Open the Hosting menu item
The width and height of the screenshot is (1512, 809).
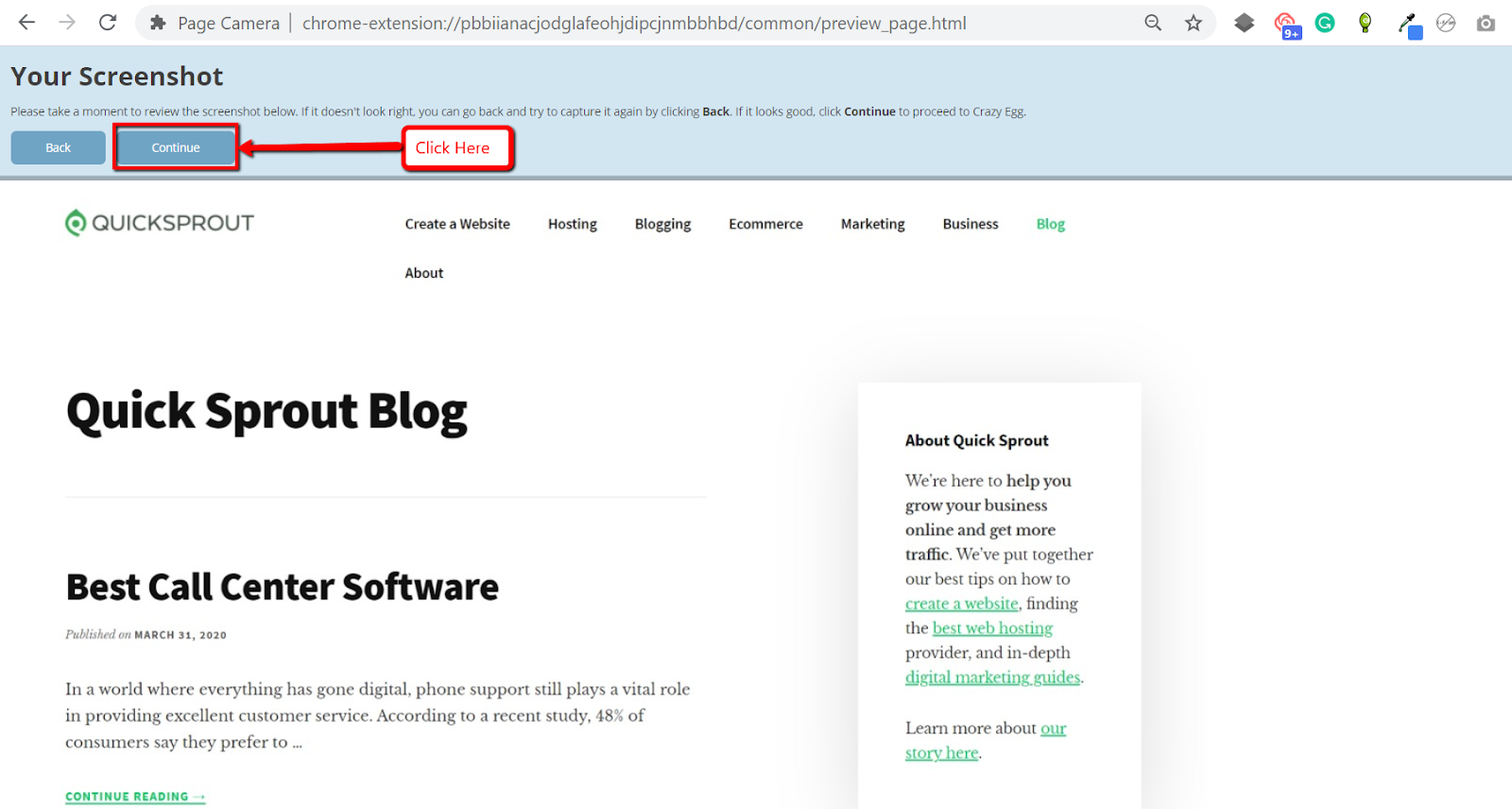pos(573,224)
